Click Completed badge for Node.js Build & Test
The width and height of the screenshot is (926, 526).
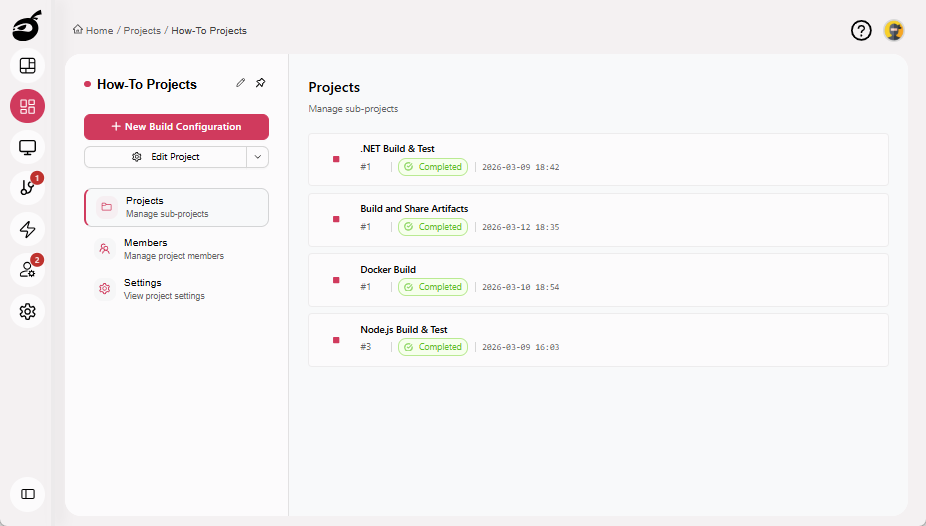point(433,347)
